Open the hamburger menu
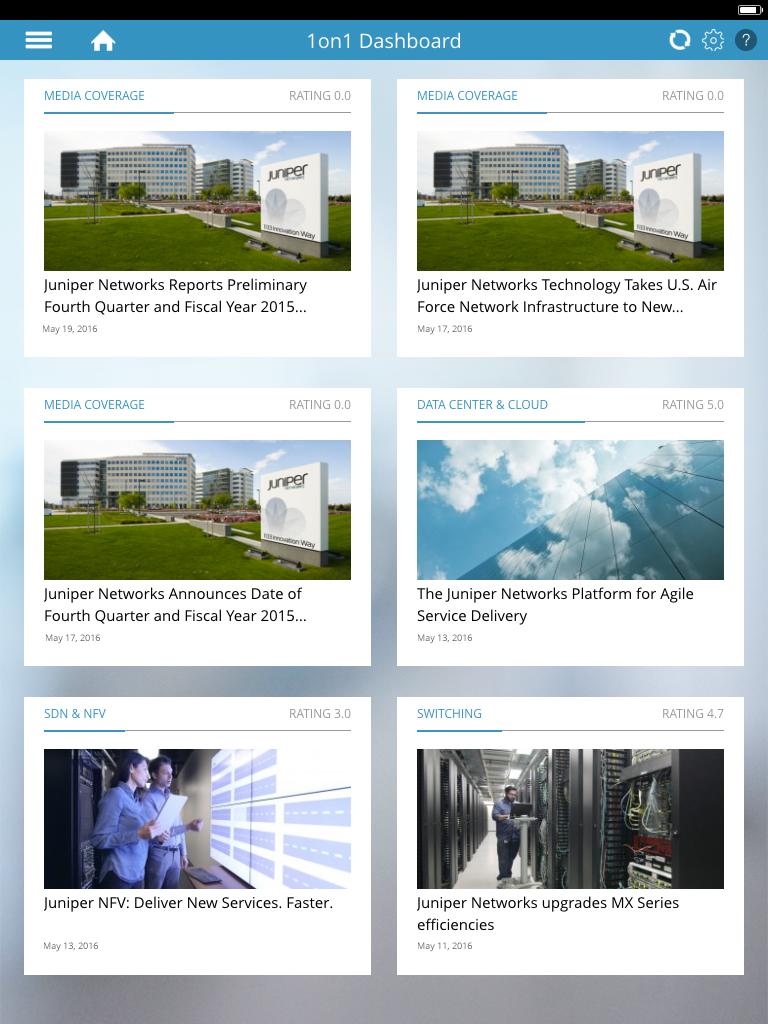 click(39, 40)
